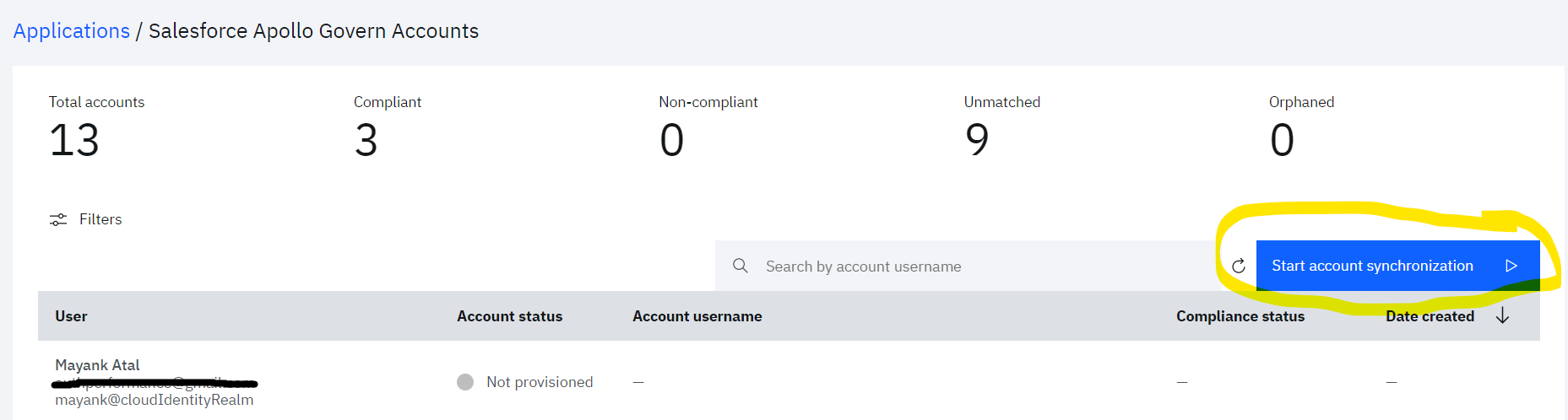Click the grey Not provisioned status dot
The width and height of the screenshot is (1568, 420).
pyautogui.click(x=465, y=382)
